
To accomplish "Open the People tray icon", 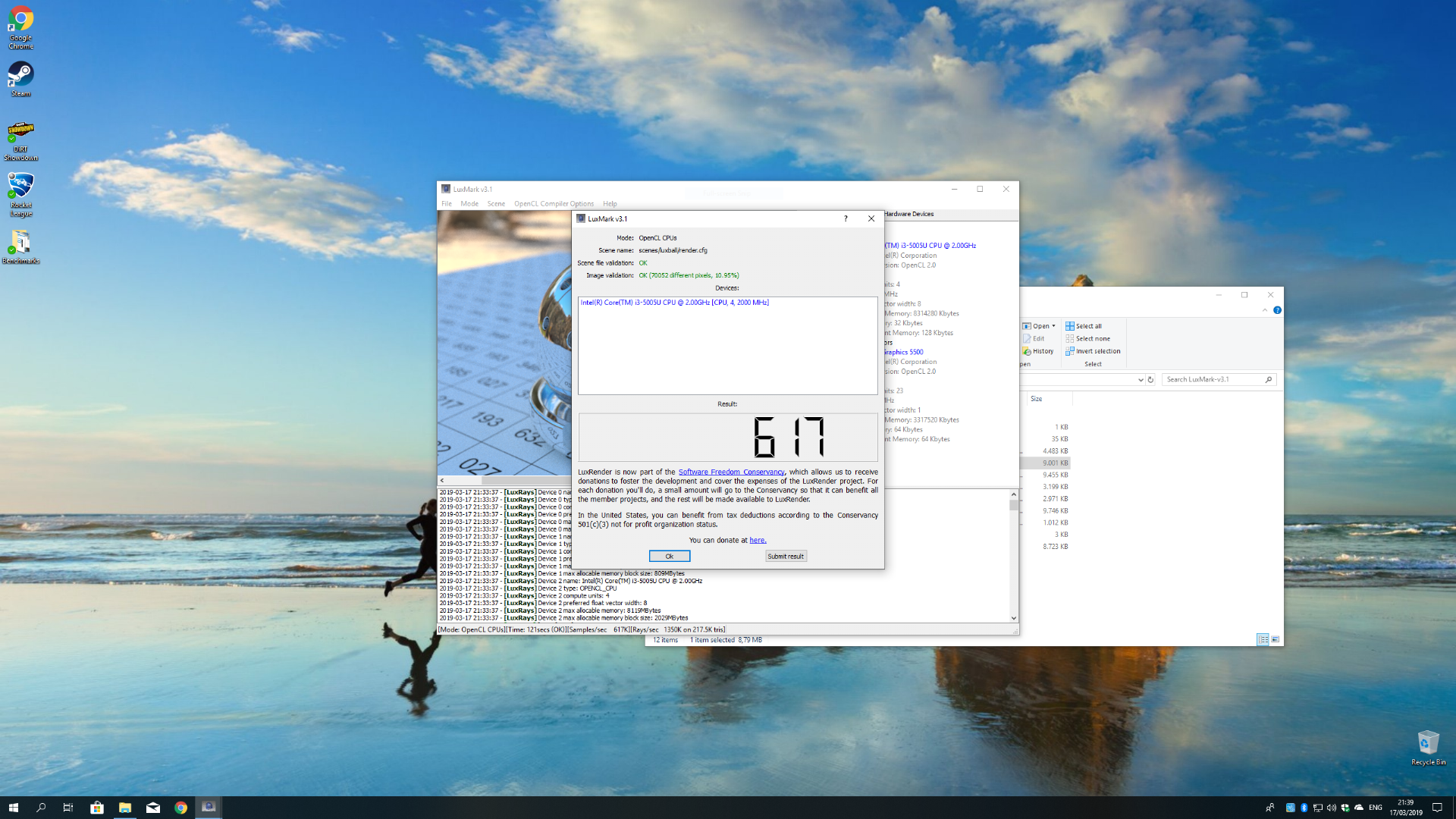I will (x=1270, y=808).
